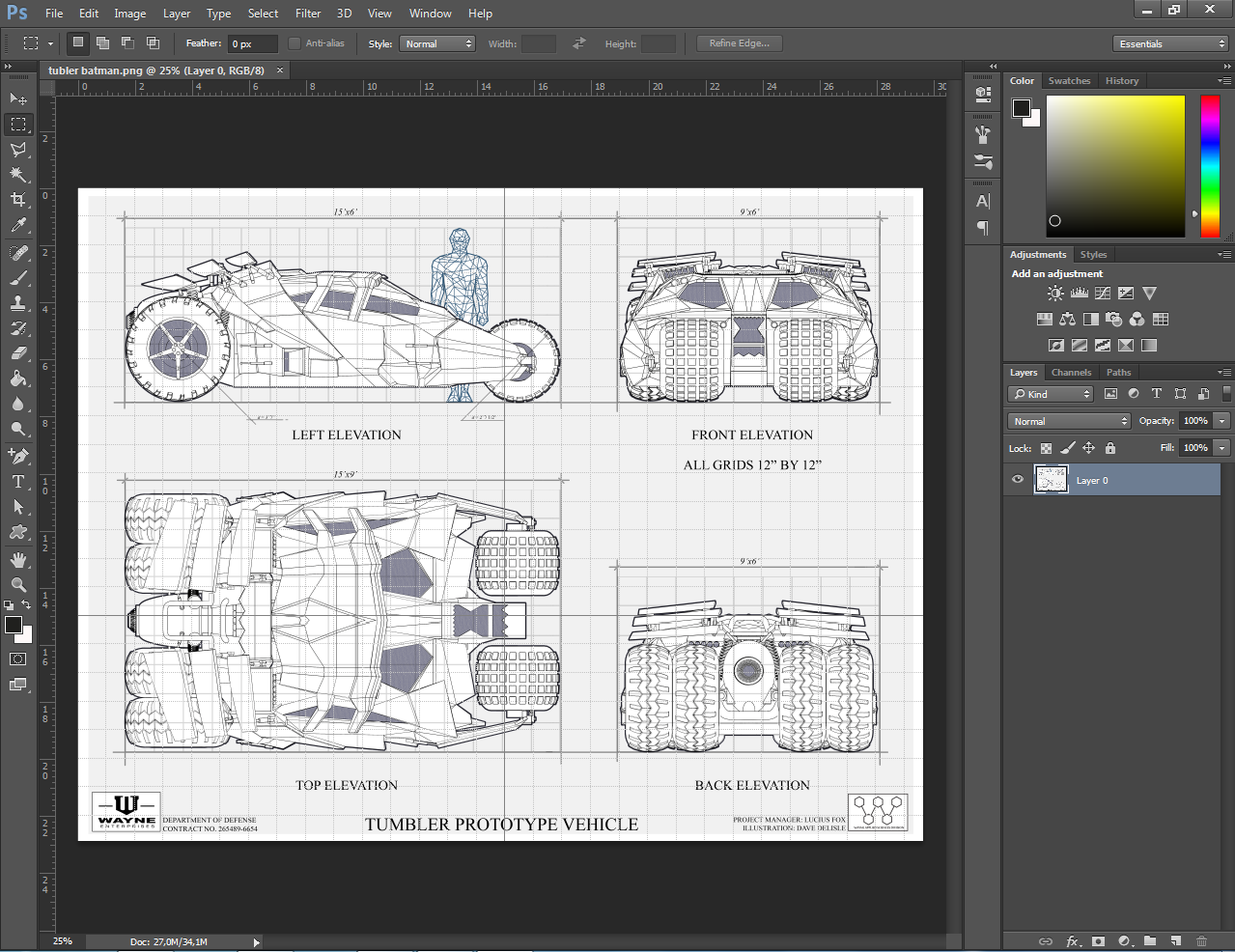Toggle the filter for type layers
This screenshot has width=1235, height=952.
click(1157, 394)
